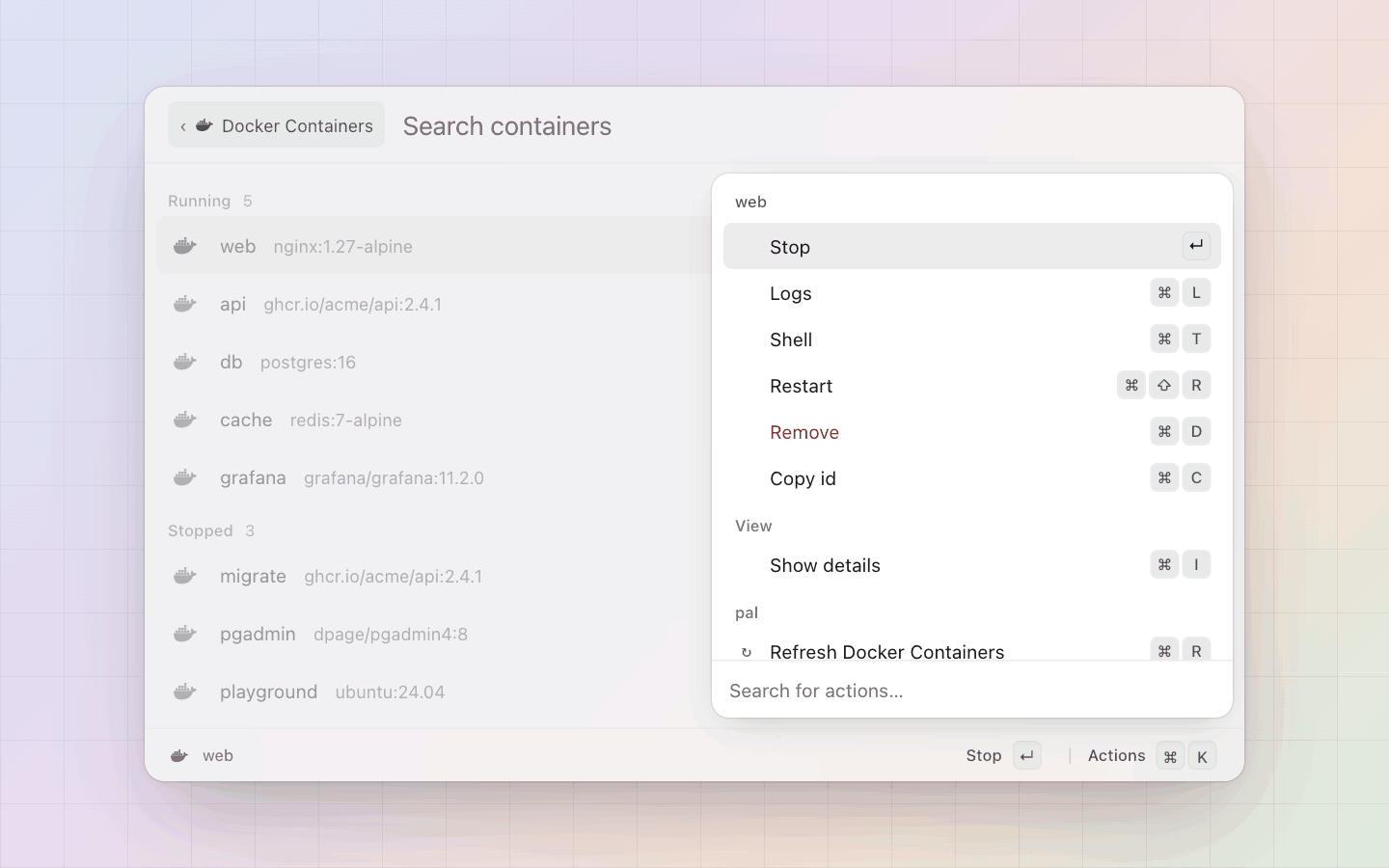Viewport: 1389px width, 868px height.
Task: Click the Docker icon beside playground container
Action: (x=185, y=692)
